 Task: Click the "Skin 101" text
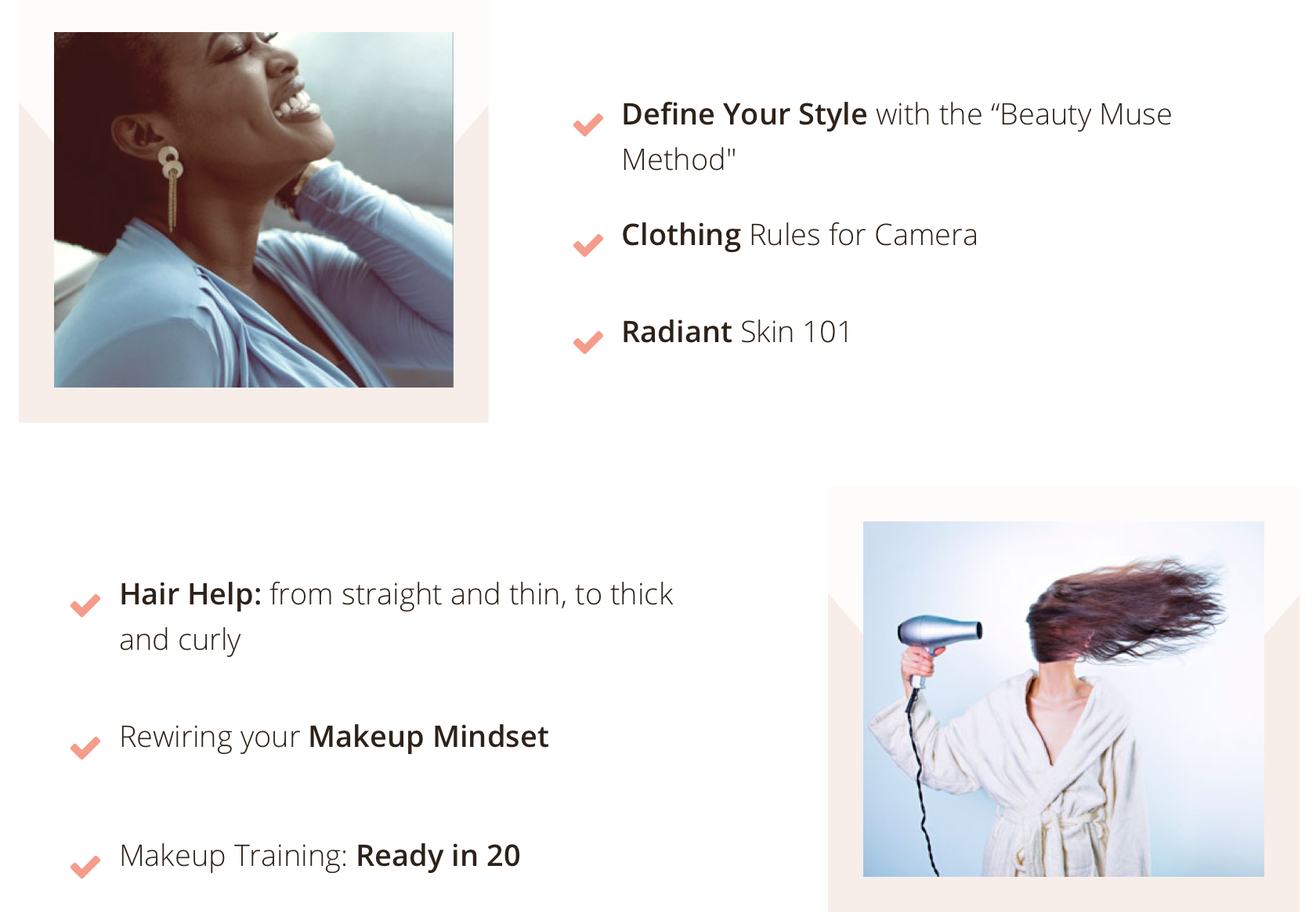[x=796, y=332]
